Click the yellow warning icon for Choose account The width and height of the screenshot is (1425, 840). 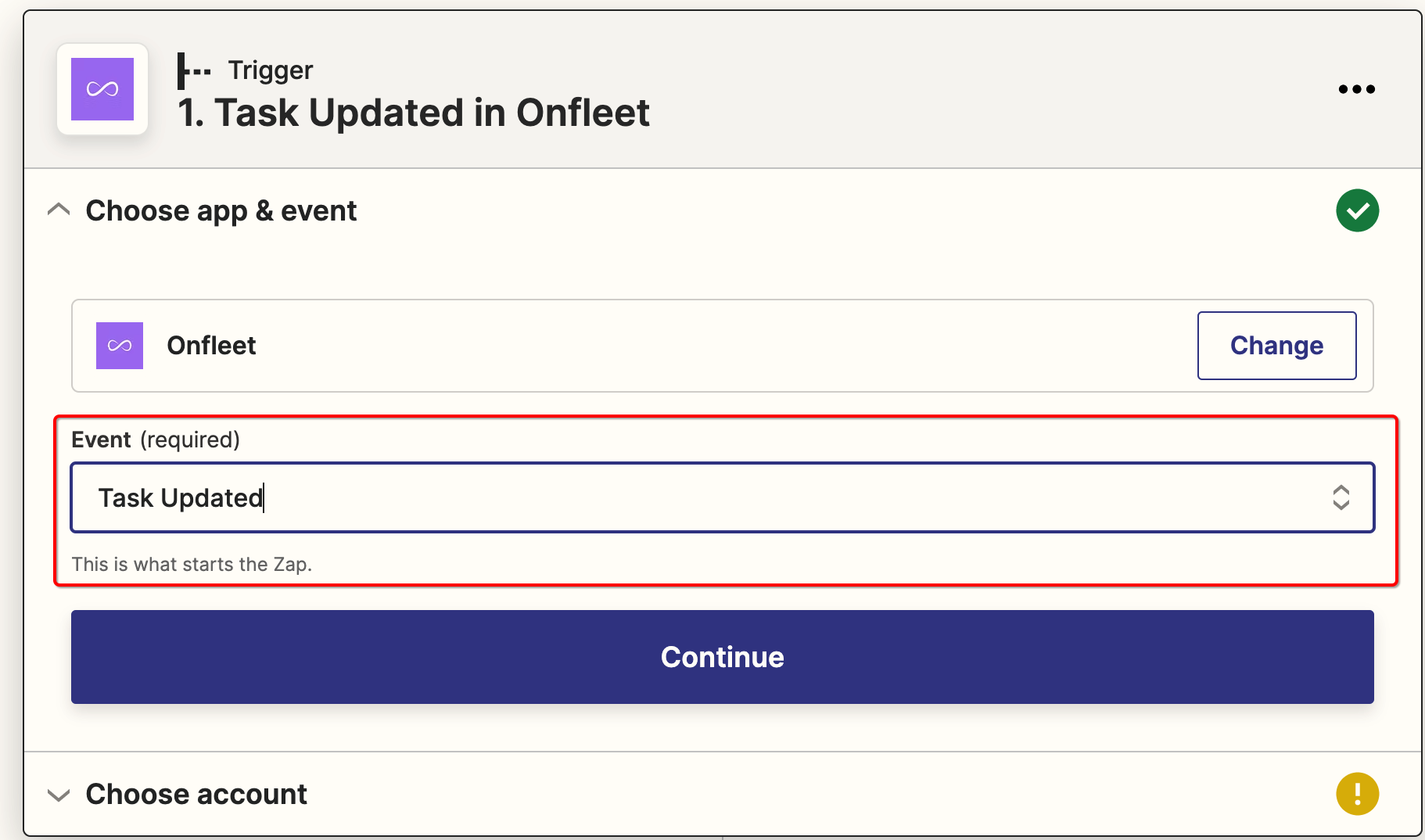(1357, 794)
